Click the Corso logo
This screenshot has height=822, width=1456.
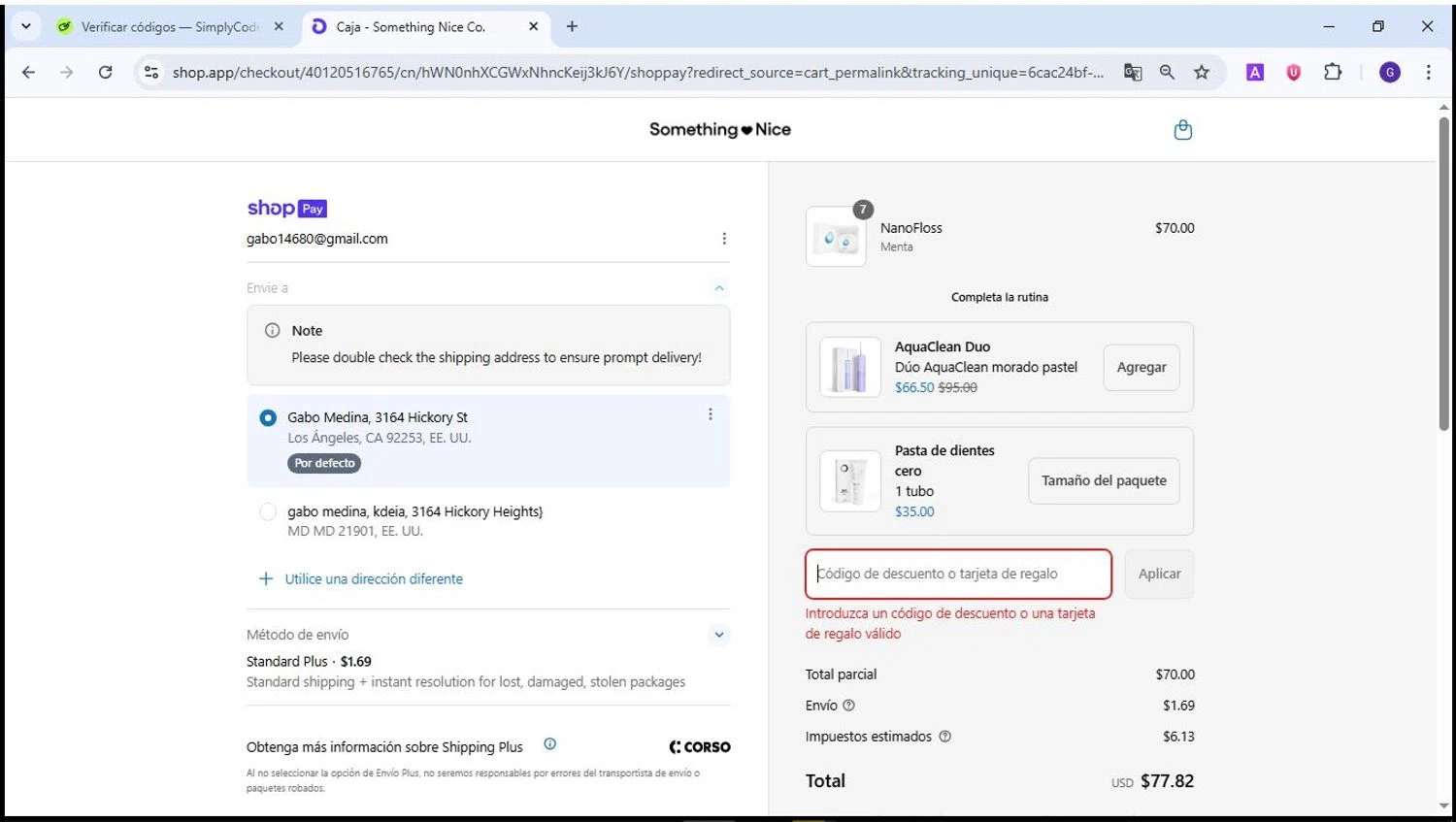pos(700,746)
